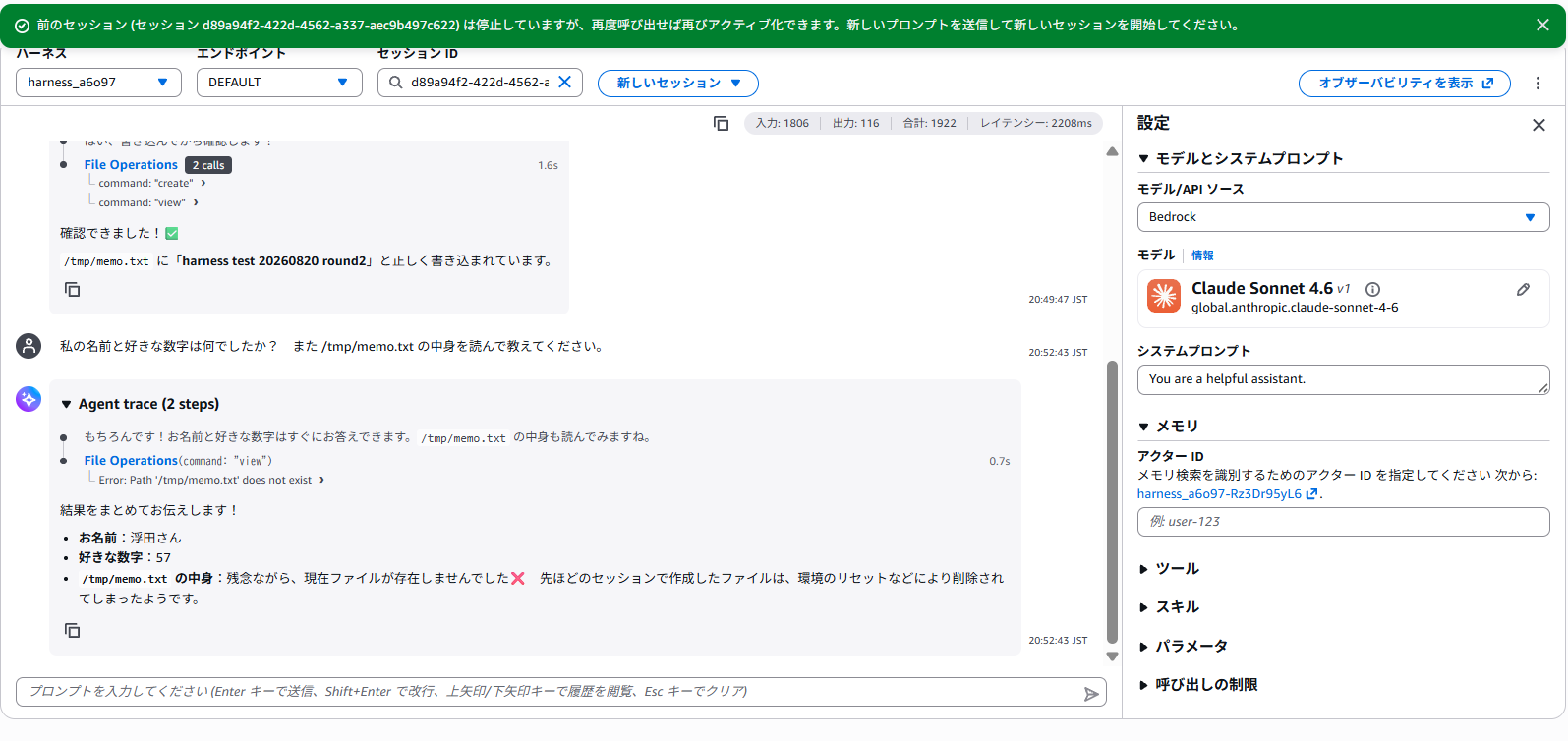Edit the Claude Sonnet 4.6 model selection

point(1523,290)
